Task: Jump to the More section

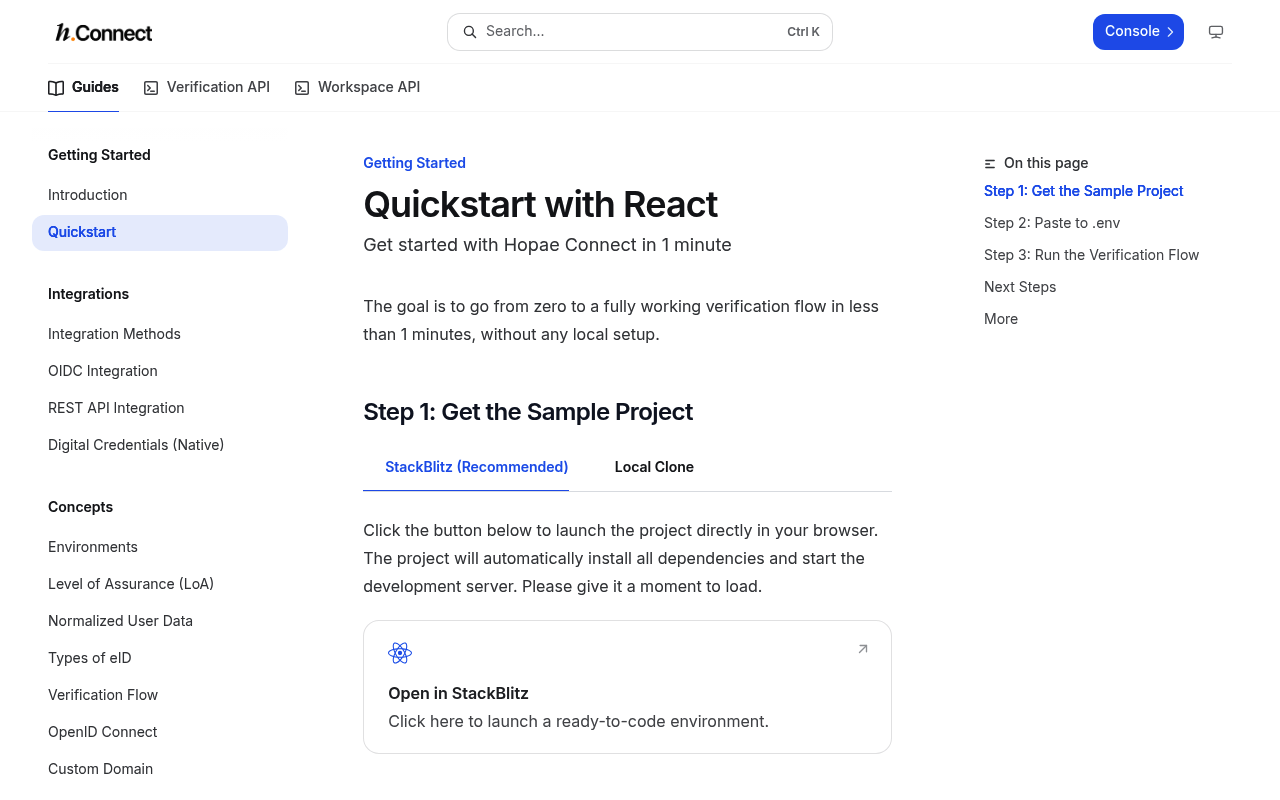Action: tap(1001, 319)
